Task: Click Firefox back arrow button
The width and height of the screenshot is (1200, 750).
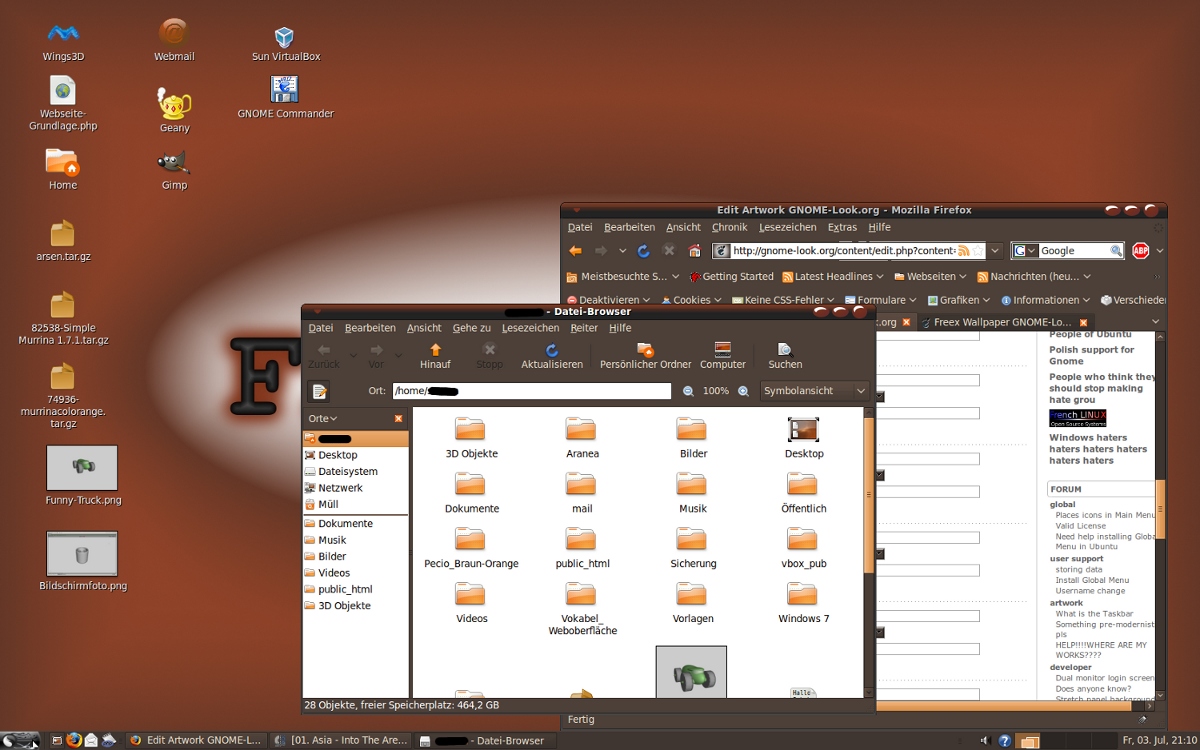Action: [x=576, y=251]
